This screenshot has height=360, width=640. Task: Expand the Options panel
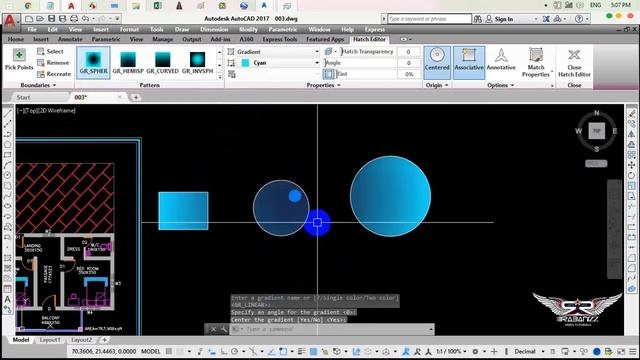click(x=500, y=85)
